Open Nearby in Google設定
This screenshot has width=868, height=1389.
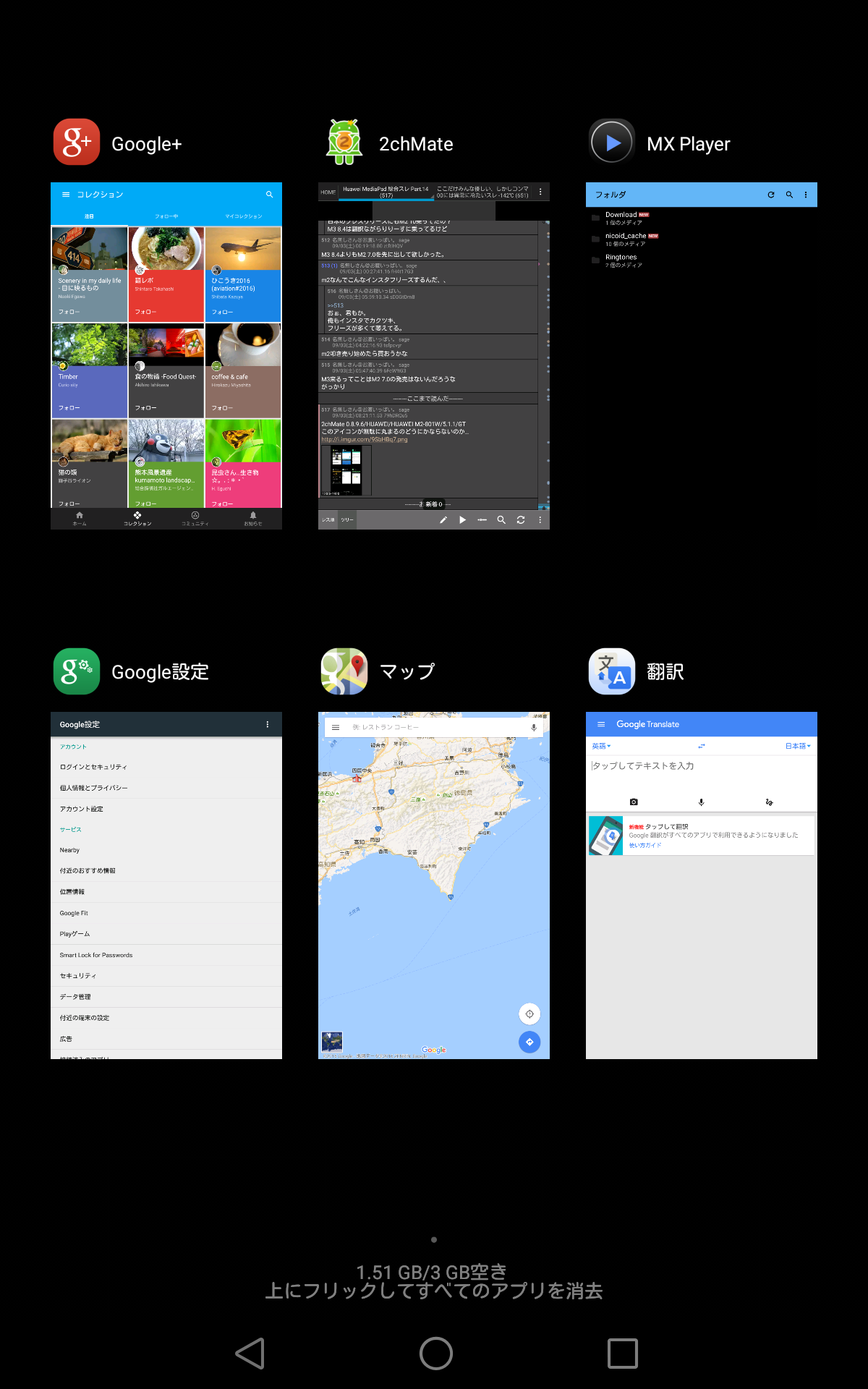point(166,850)
